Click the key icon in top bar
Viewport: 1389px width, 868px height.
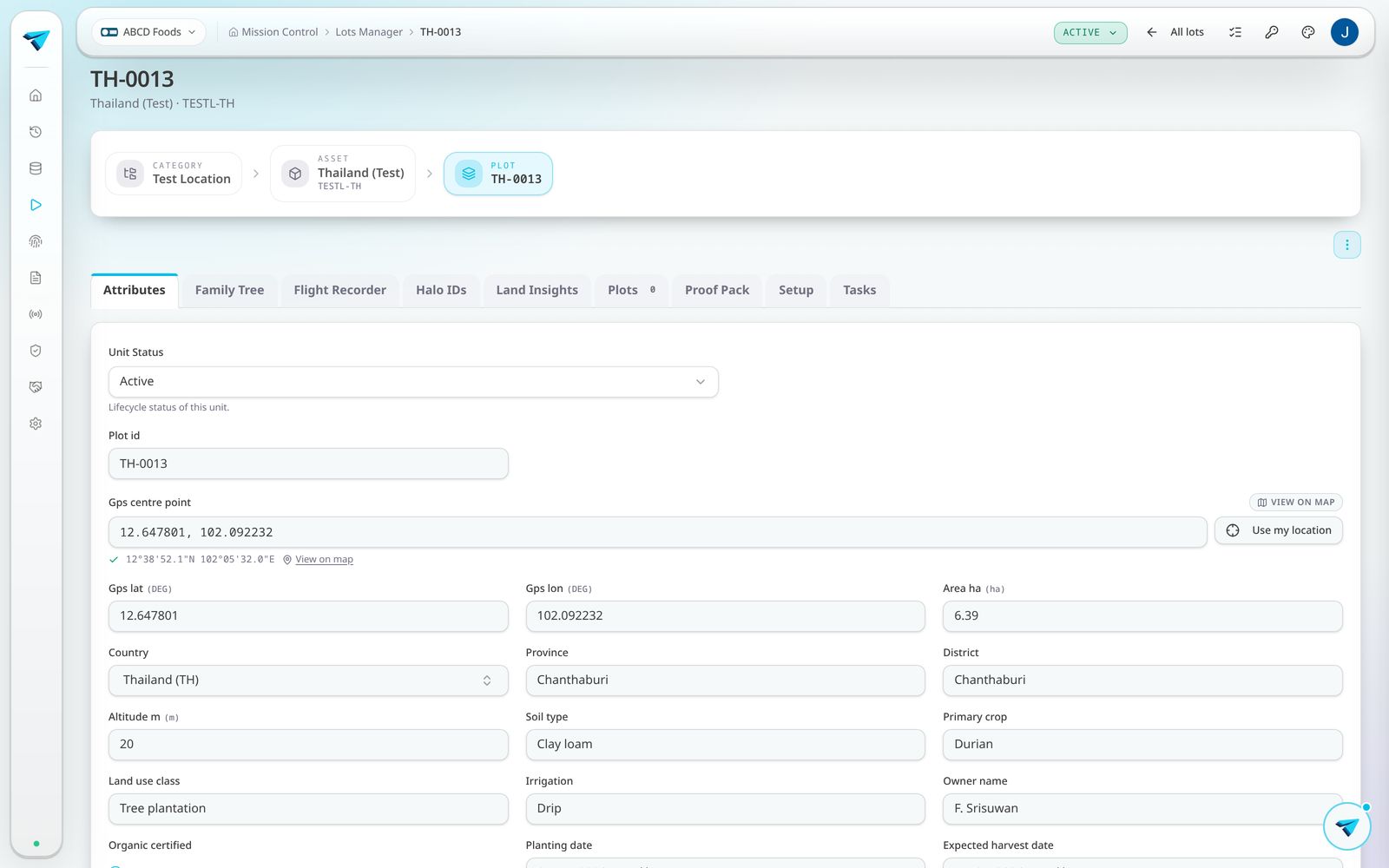pyautogui.click(x=1272, y=32)
